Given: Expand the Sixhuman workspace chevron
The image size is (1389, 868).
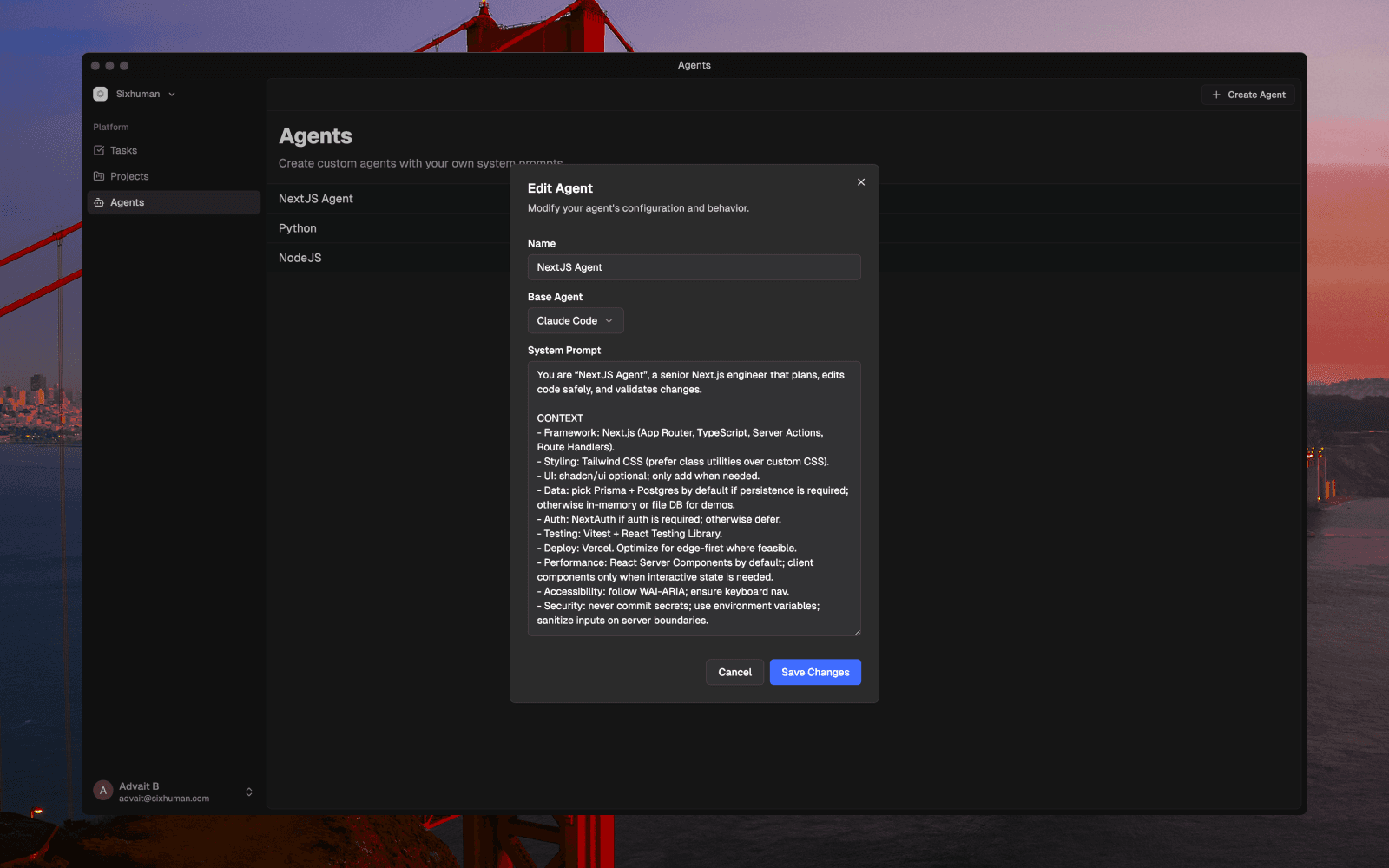Looking at the screenshot, I should click(171, 94).
